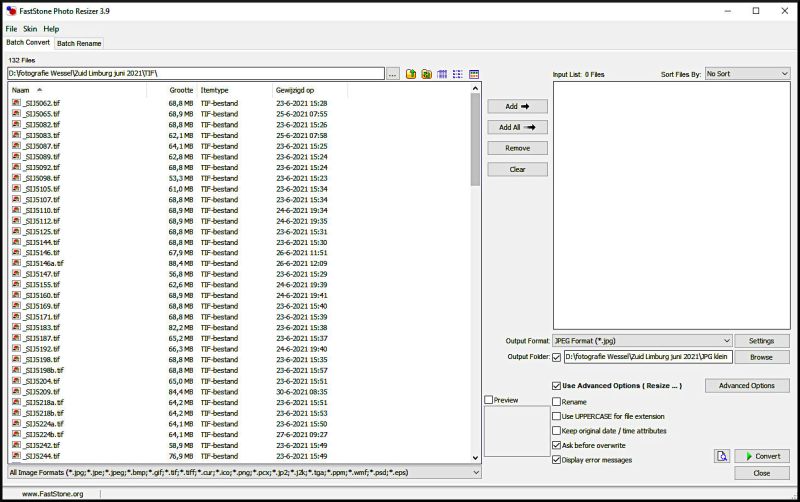This screenshot has width=800, height=502.
Task: Click the go up one folder icon
Action: click(x=411, y=74)
